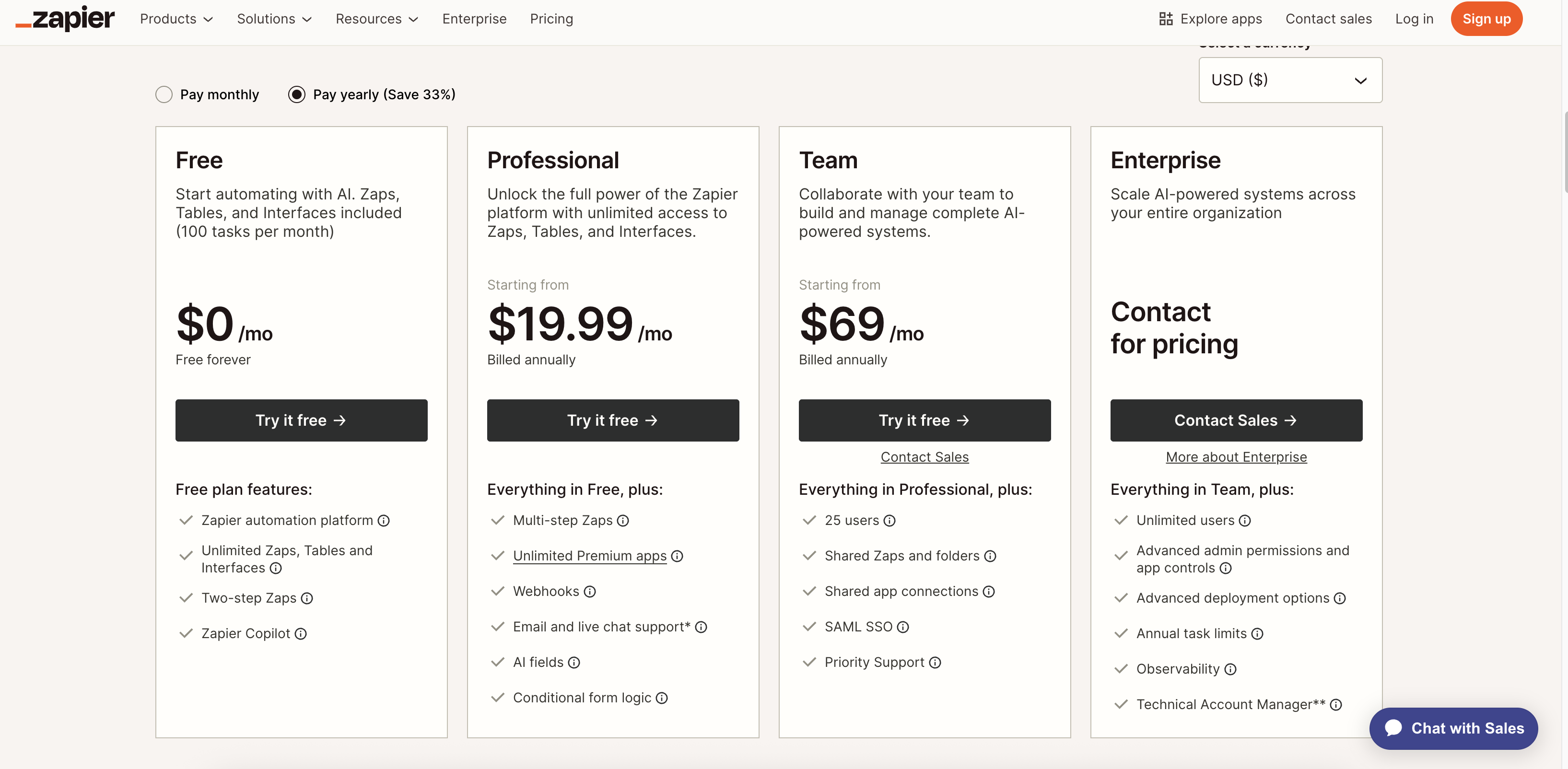Go to Pricing in the top nav
Viewport: 1568px width, 769px height.
point(551,19)
